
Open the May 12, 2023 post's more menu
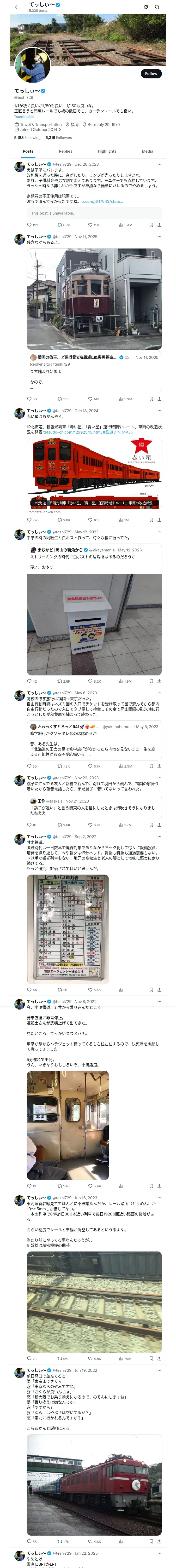[159, 531]
